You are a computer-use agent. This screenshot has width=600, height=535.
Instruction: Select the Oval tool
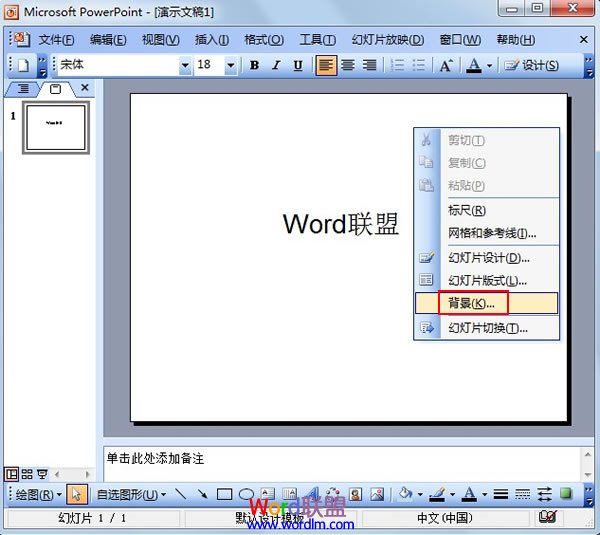(x=246, y=494)
